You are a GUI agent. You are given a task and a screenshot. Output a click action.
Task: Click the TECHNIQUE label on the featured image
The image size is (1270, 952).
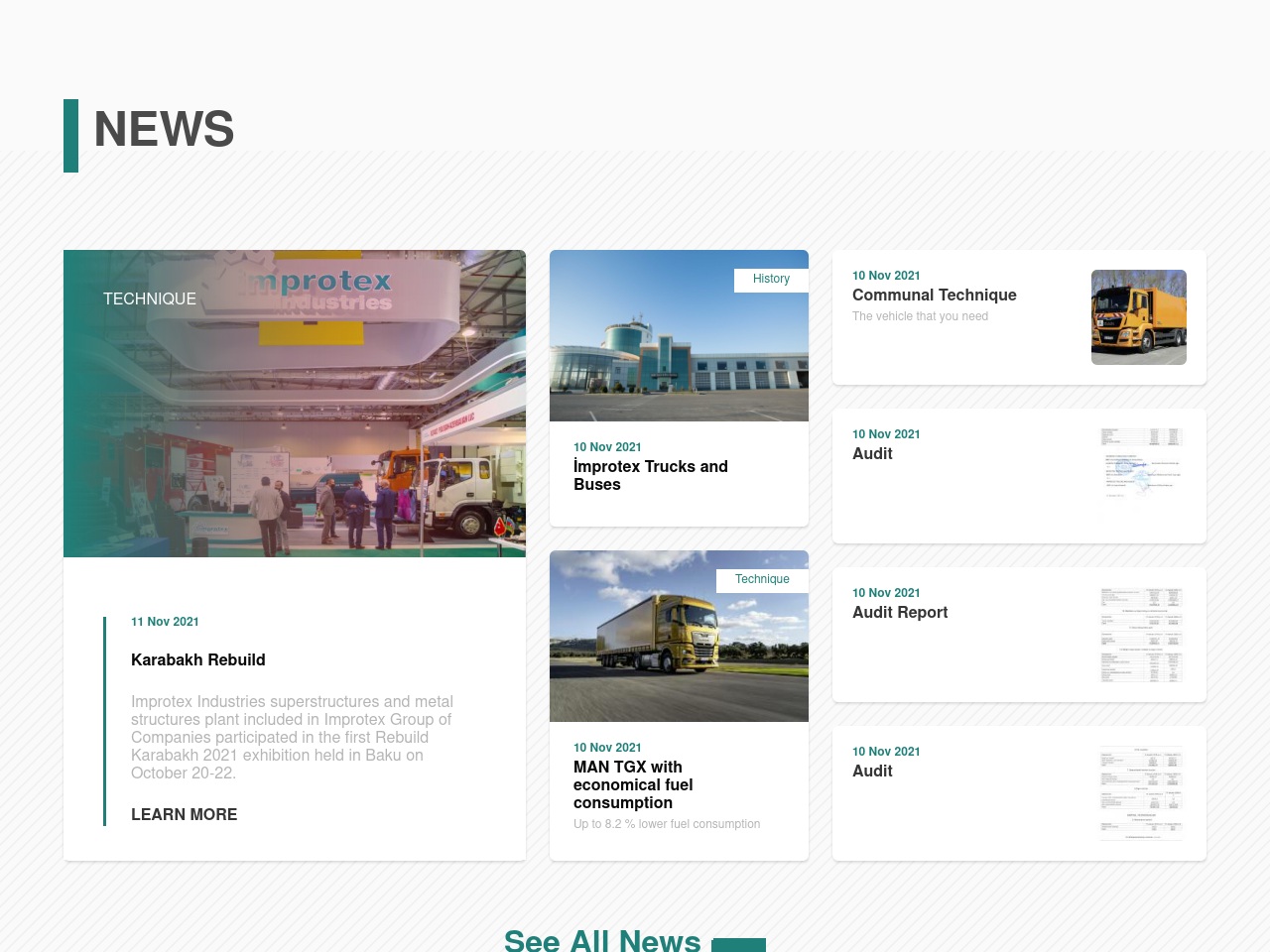click(150, 298)
